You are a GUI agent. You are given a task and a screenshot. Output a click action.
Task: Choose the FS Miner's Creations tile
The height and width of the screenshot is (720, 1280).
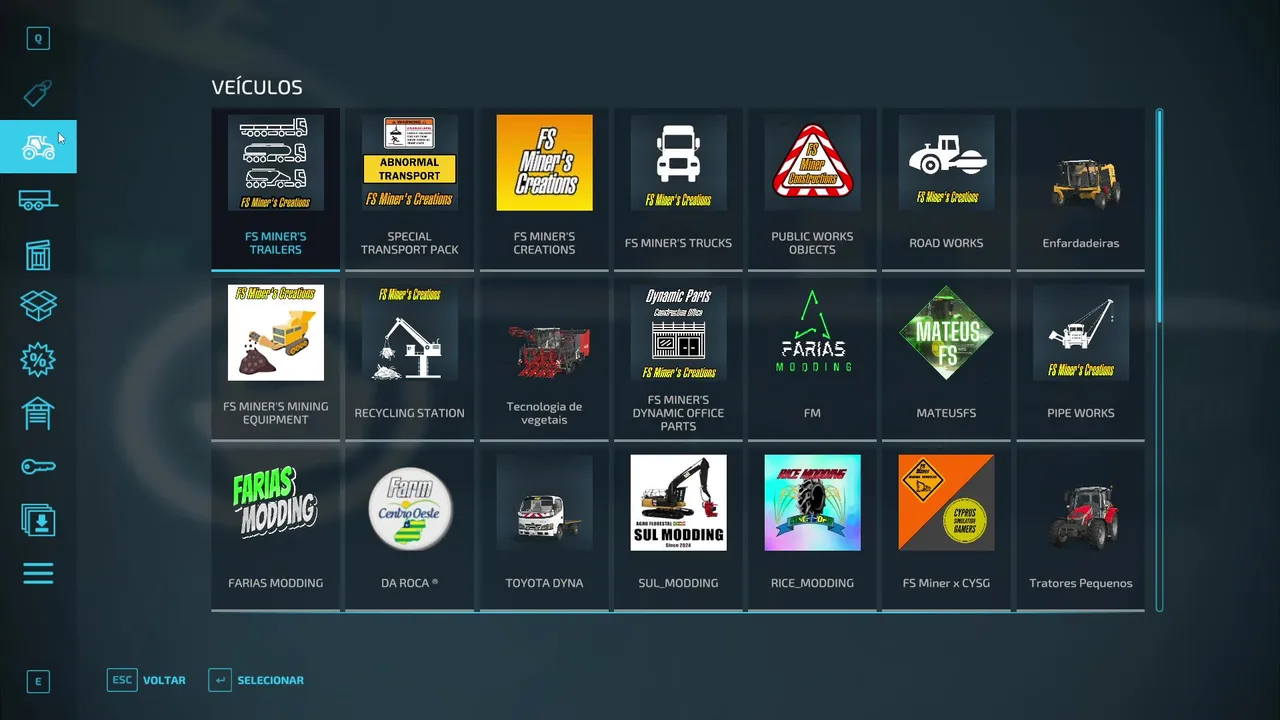pos(544,189)
